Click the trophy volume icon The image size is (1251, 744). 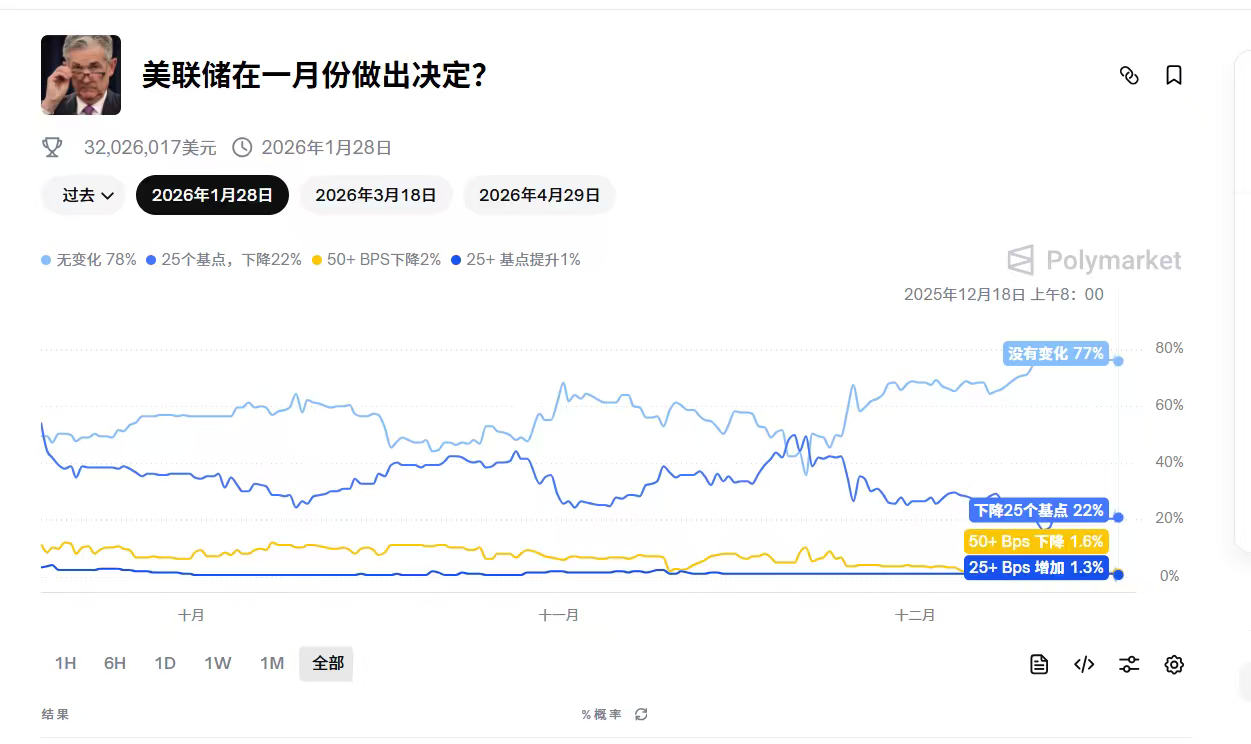[52, 148]
